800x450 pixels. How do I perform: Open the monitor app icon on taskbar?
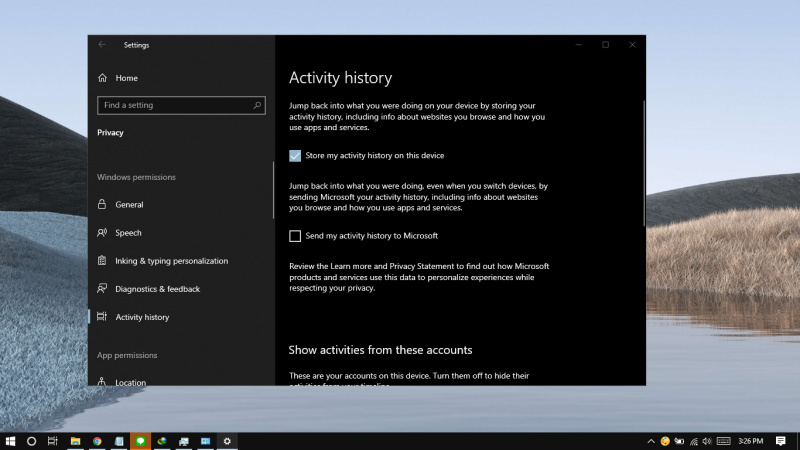click(184, 441)
